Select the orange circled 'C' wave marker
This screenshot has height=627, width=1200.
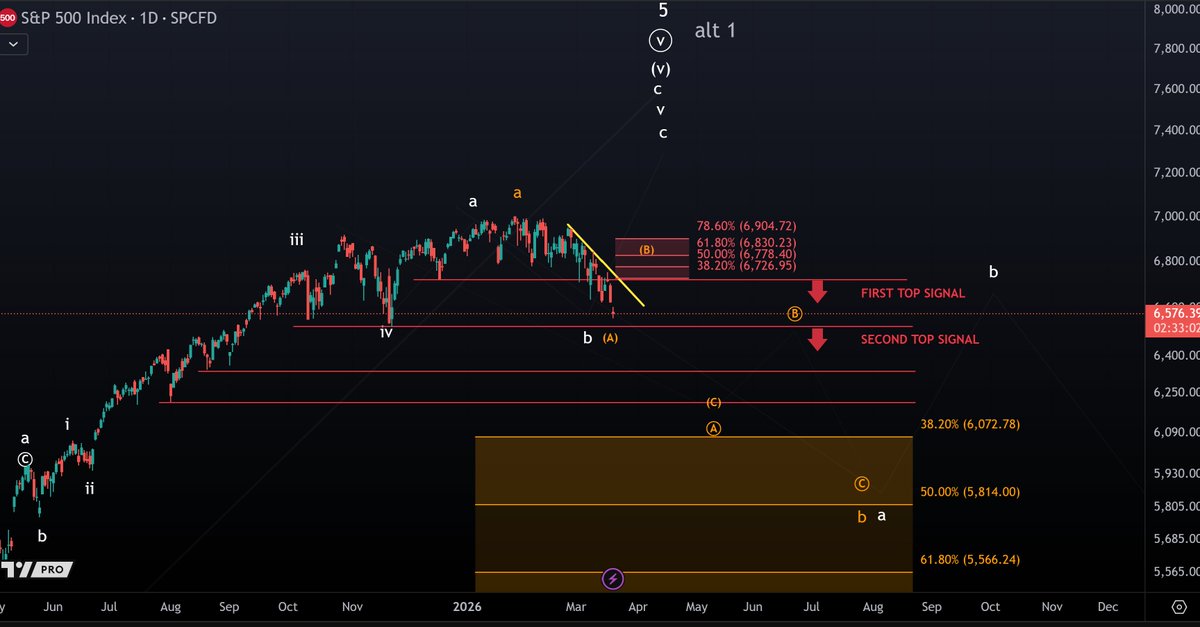coord(862,484)
